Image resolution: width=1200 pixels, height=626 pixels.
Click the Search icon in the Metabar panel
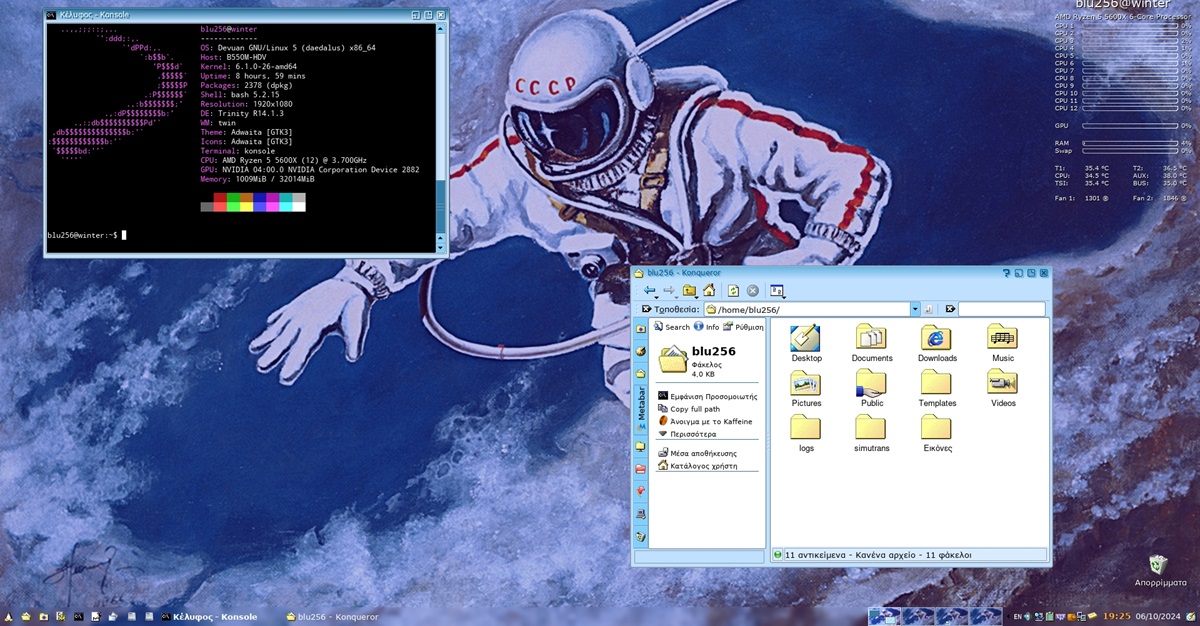[x=659, y=327]
